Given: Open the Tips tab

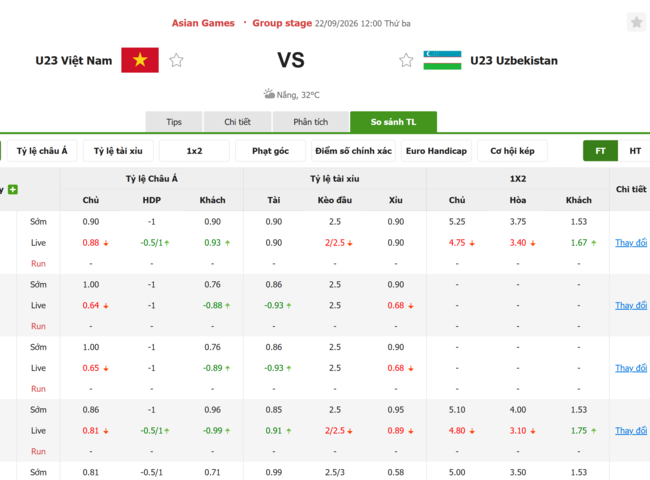Looking at the screenshot, I should pyautogui.click(x=174, y=122).
